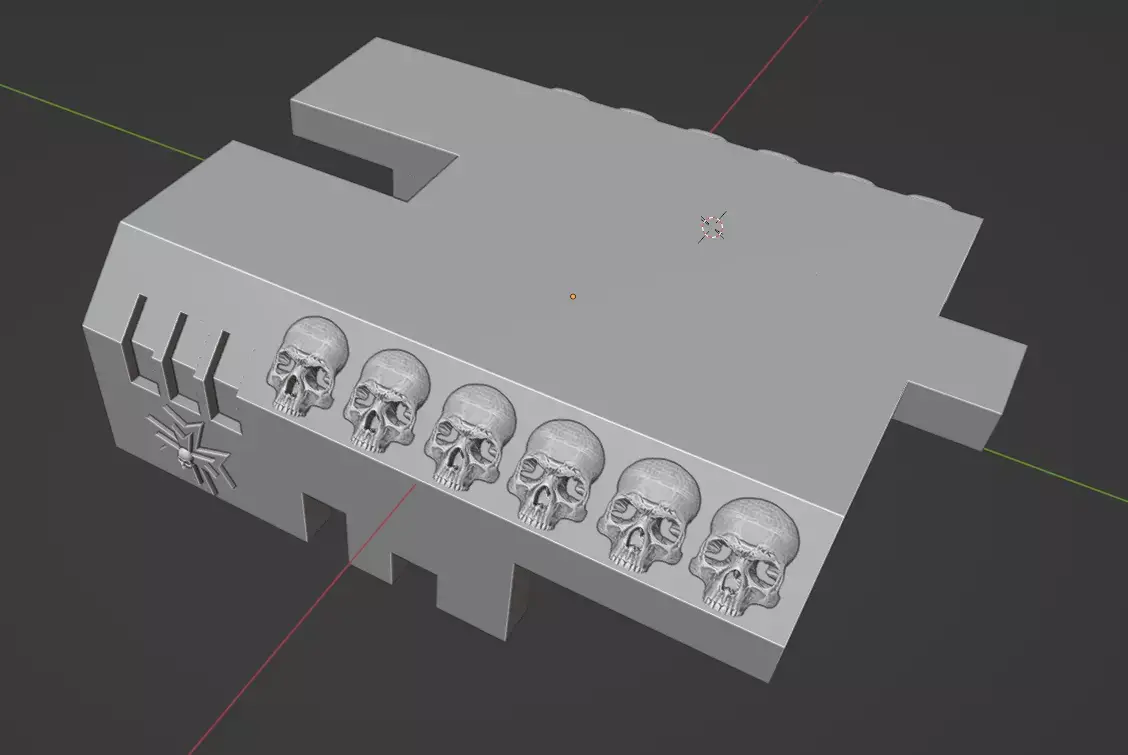Click the 3D cursor in the viewport
This screenshot has width=1128, height=755.
[712, 227]
